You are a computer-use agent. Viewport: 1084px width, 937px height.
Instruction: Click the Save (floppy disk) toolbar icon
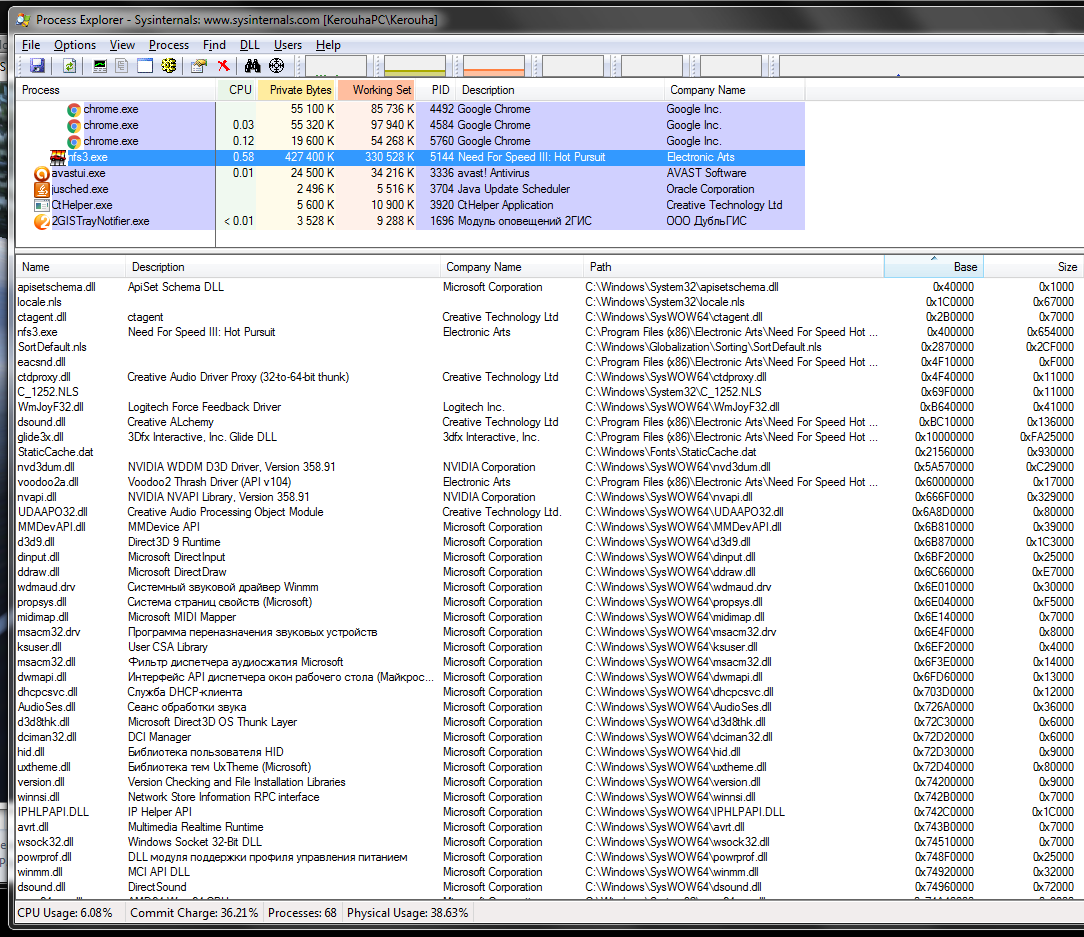(x=37, y=66)
